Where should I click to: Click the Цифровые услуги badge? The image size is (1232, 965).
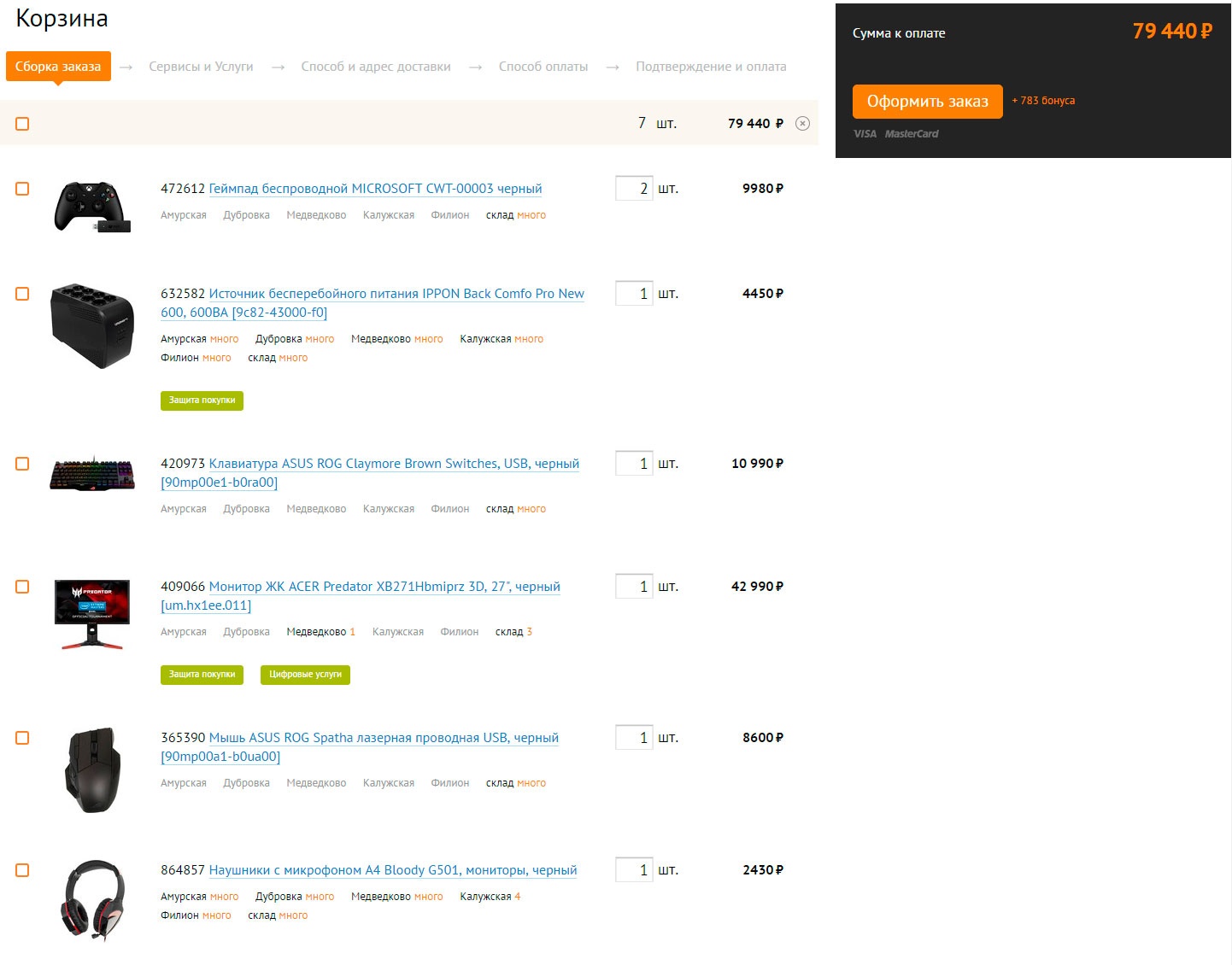coord(305,675)
